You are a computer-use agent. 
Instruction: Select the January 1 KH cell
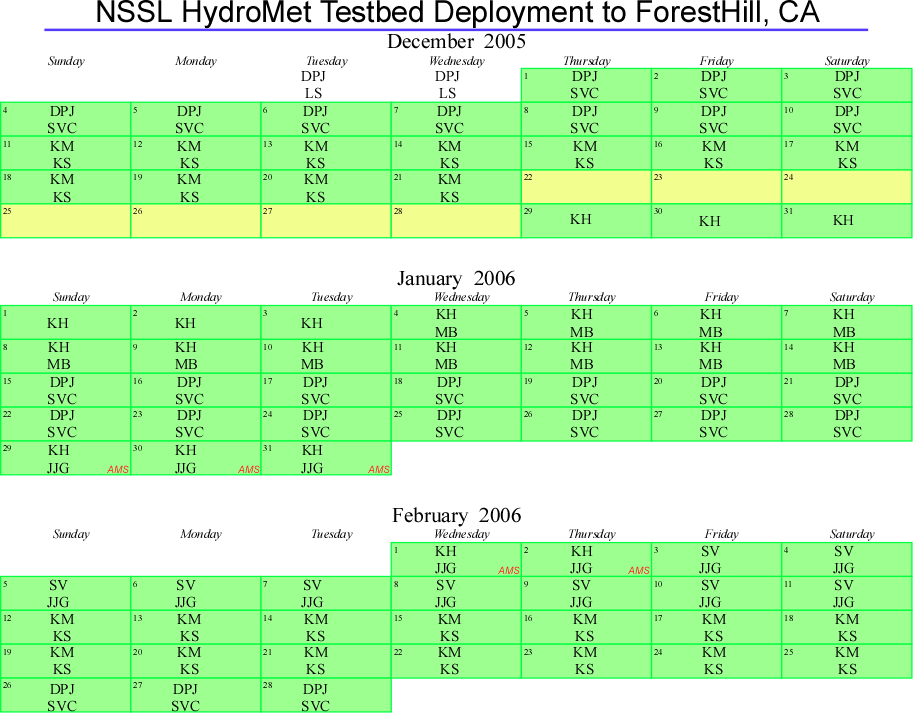point(65,323)
